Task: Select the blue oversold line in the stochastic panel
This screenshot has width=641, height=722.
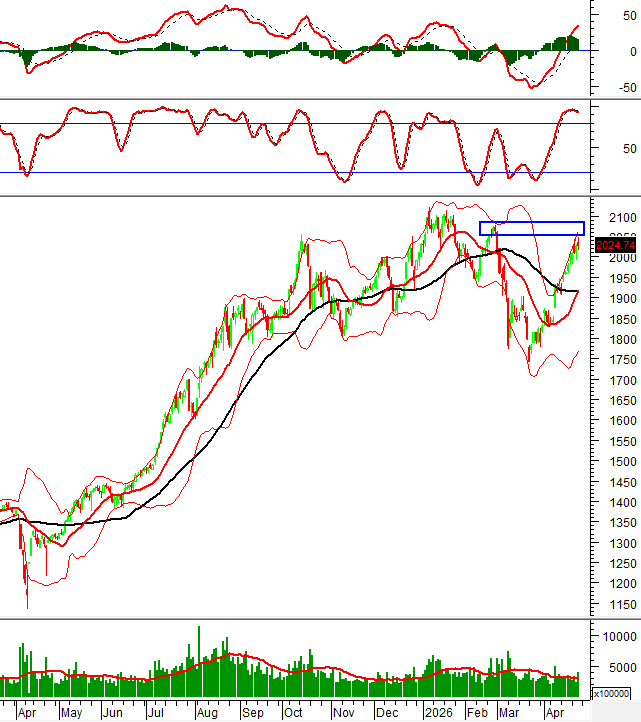Action: [x=300, y=173]
